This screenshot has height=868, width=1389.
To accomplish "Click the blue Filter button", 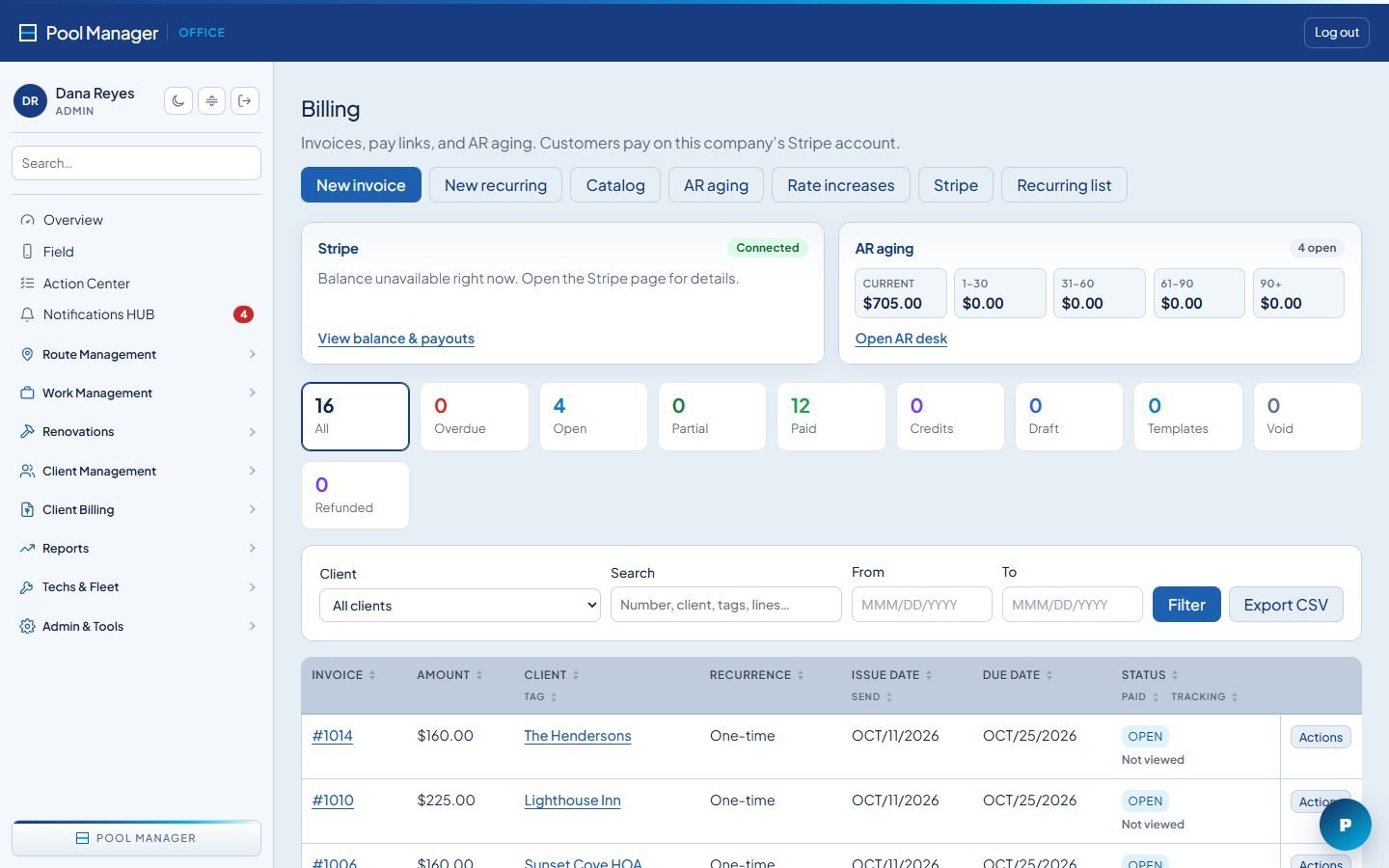I will click(x=1186, y=605).
